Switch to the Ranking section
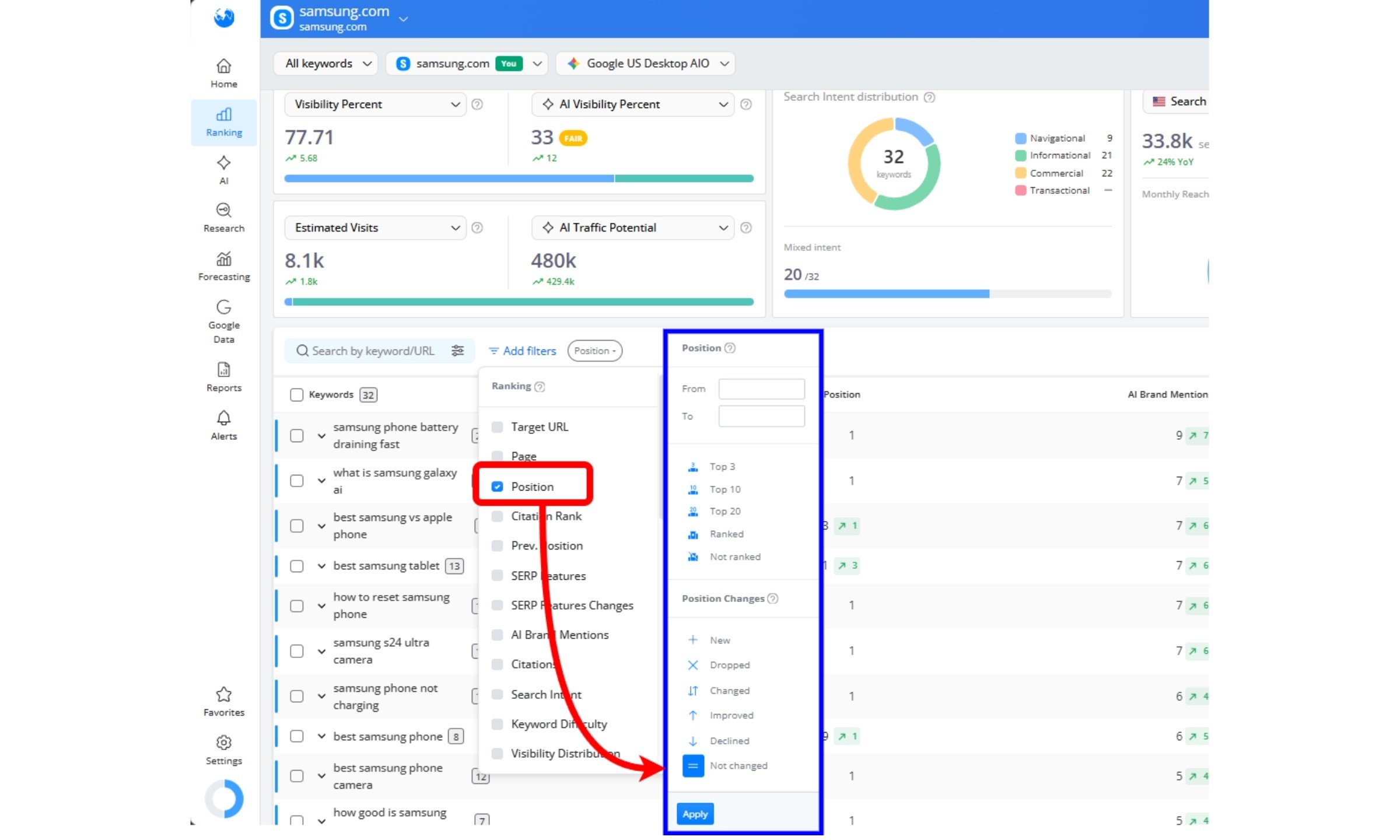1400x840 pixels. click(223, 121)
